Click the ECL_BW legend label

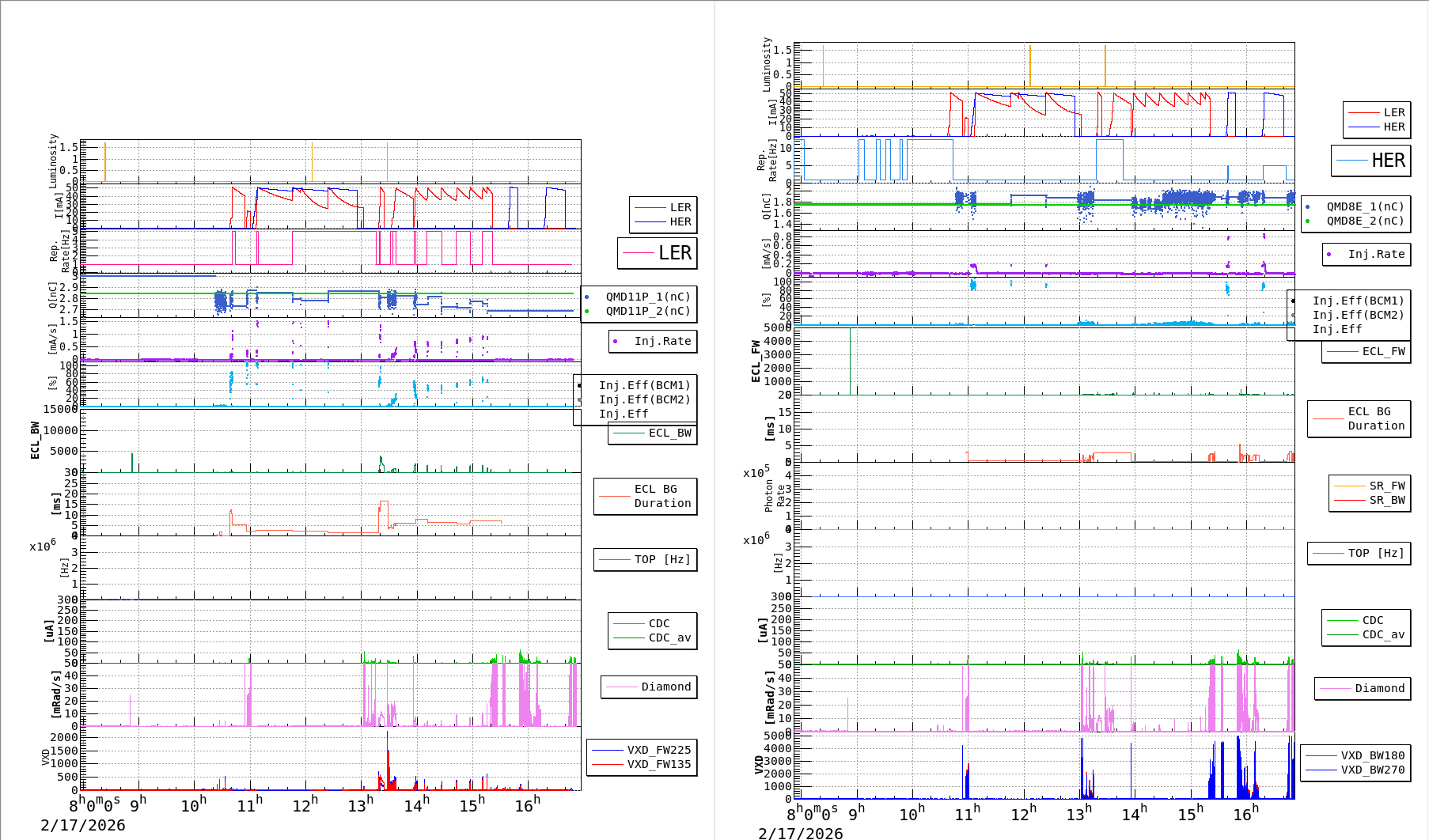pyautogui.click(x=669, y=433)
